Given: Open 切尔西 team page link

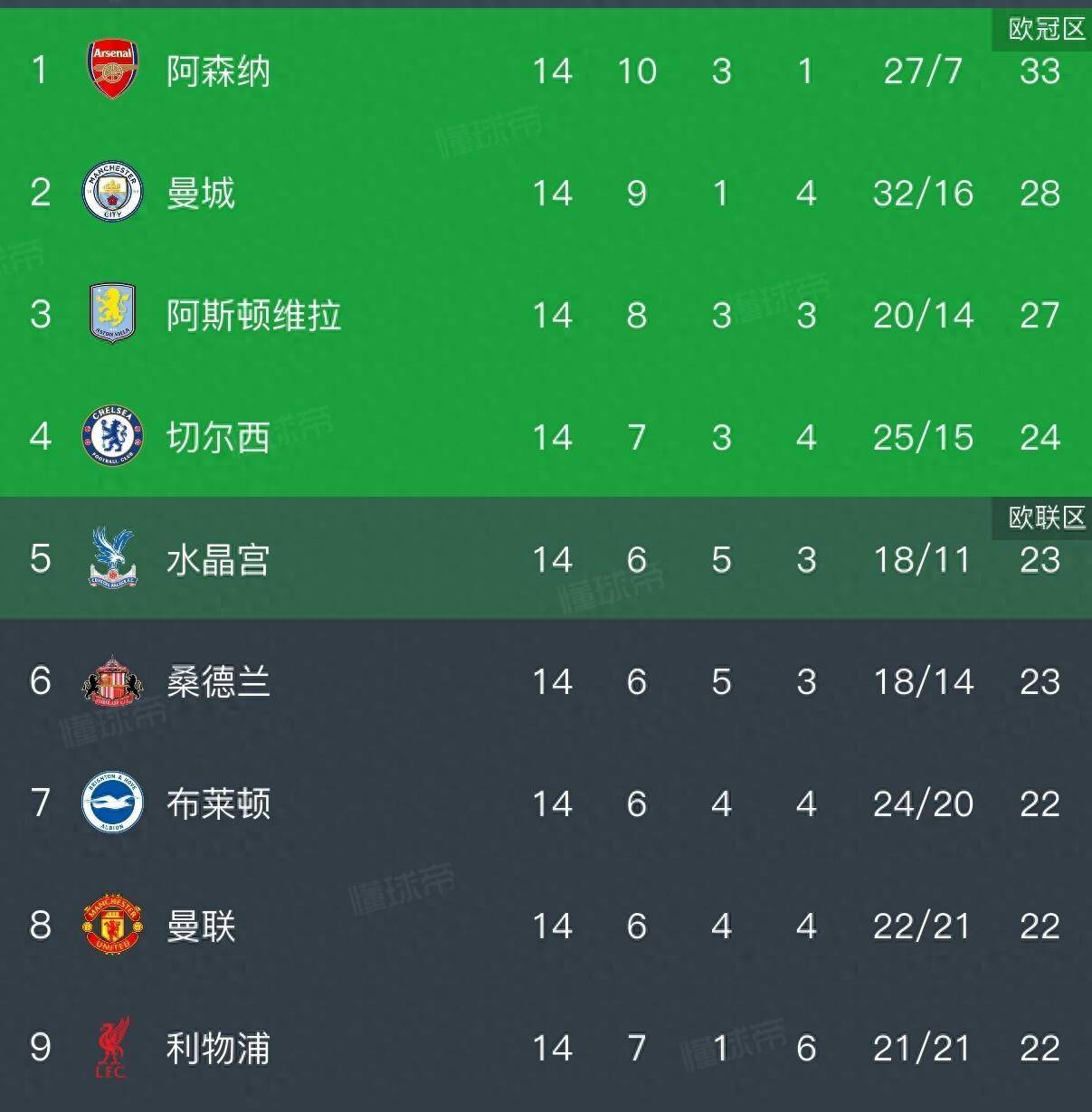Looking at the screenshot, I should (x=218, y=437).
